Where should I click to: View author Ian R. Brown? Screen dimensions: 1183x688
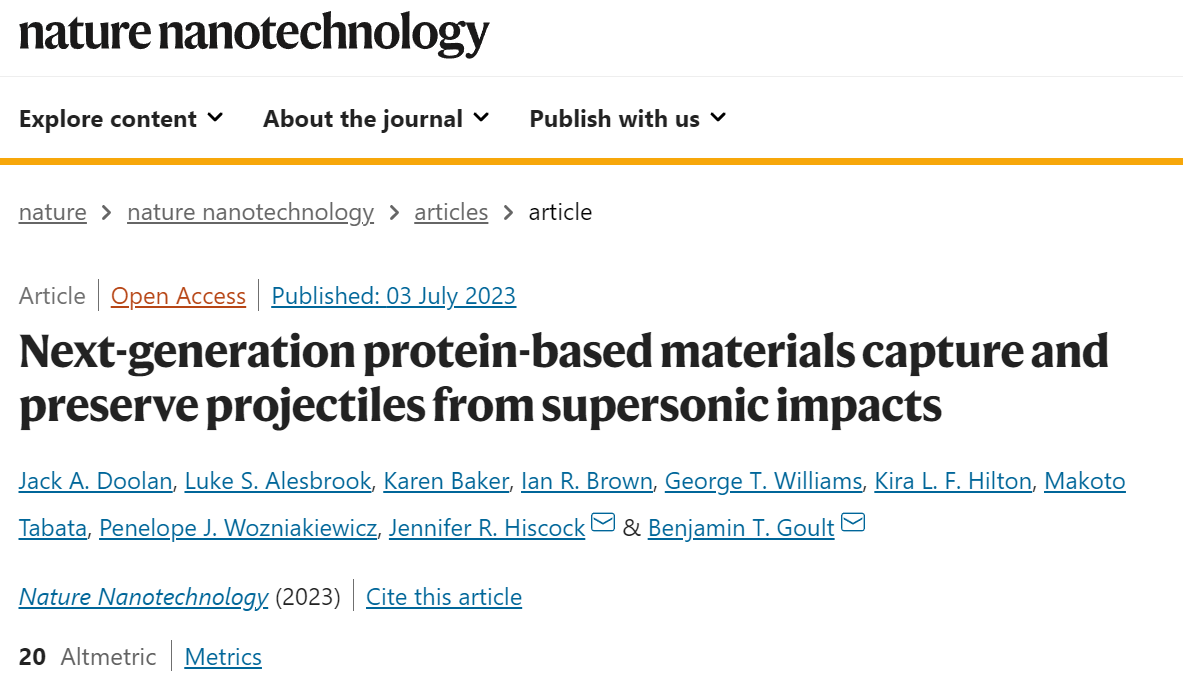point(587,481)
